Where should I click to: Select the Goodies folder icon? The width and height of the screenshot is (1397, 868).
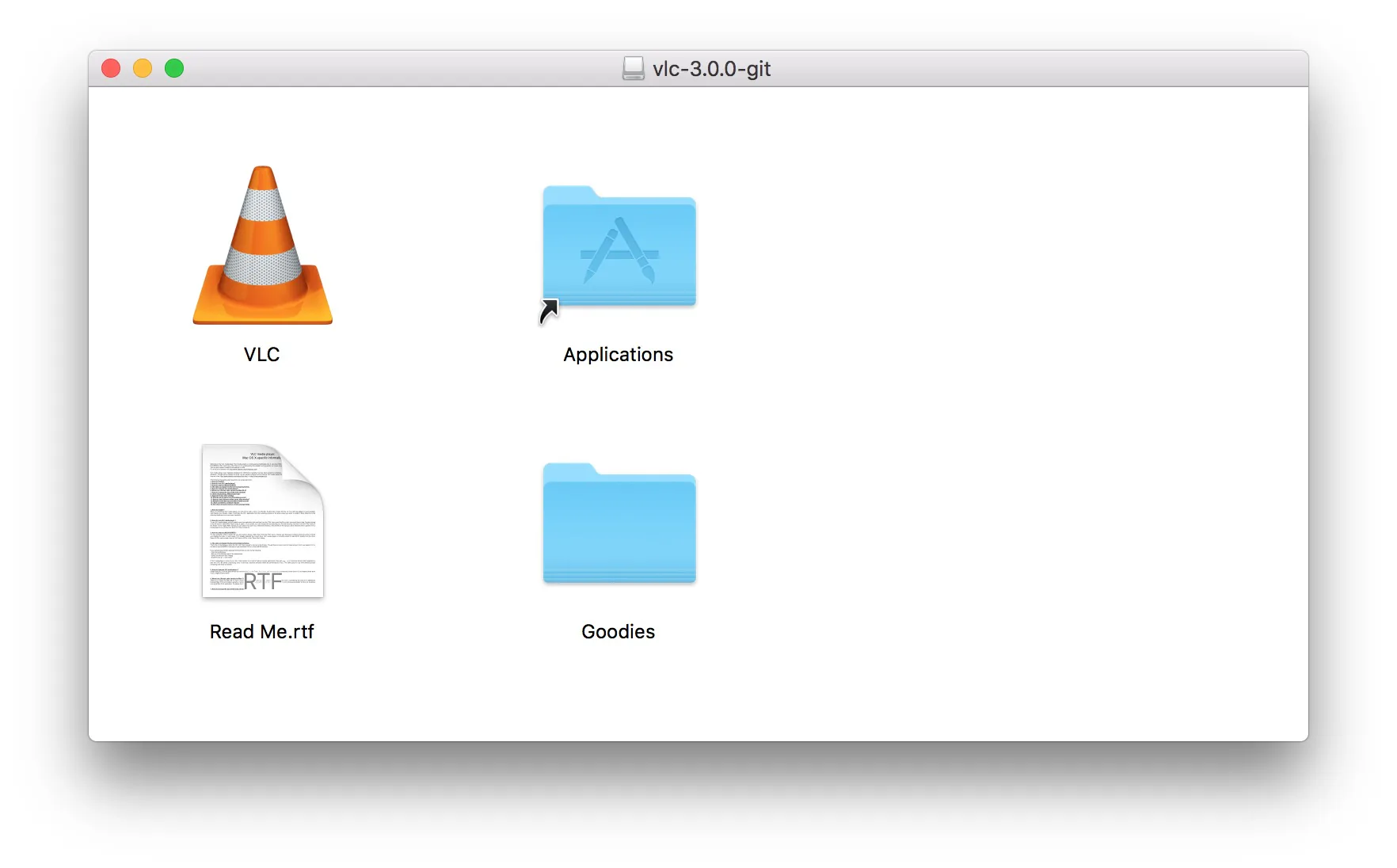[619, 523]
